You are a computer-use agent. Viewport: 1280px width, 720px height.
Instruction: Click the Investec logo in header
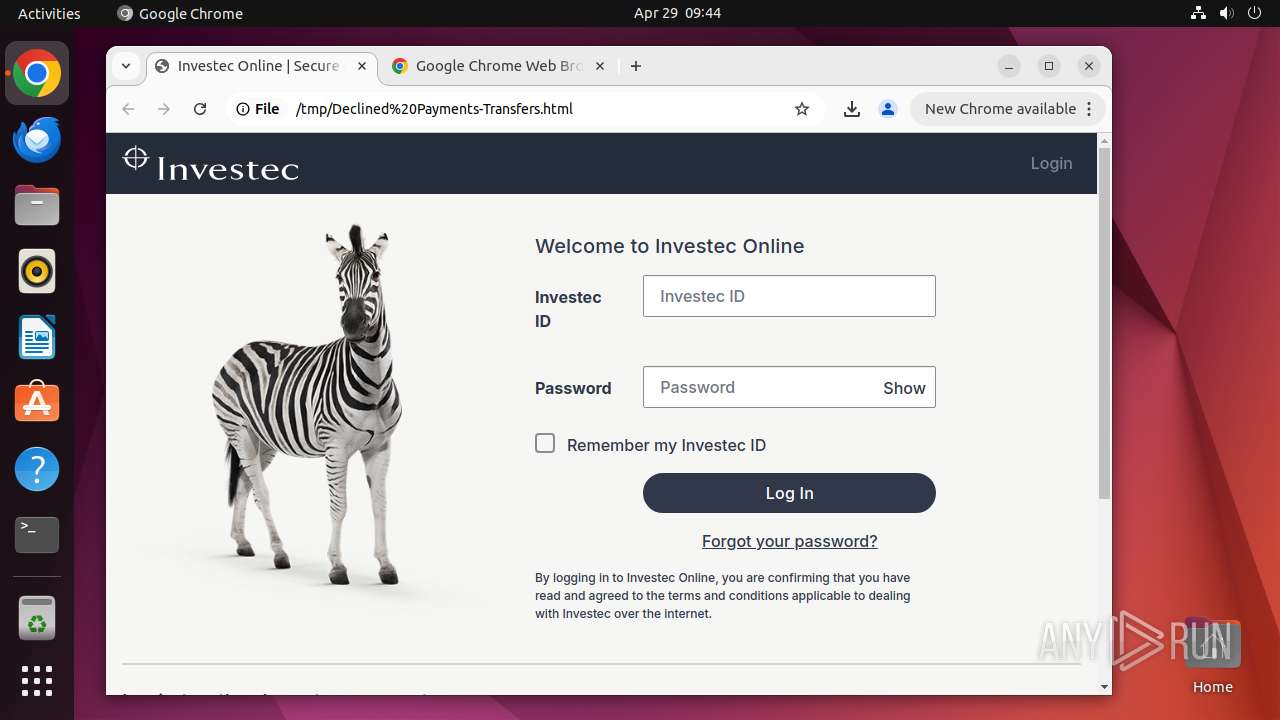coord(211,164)
